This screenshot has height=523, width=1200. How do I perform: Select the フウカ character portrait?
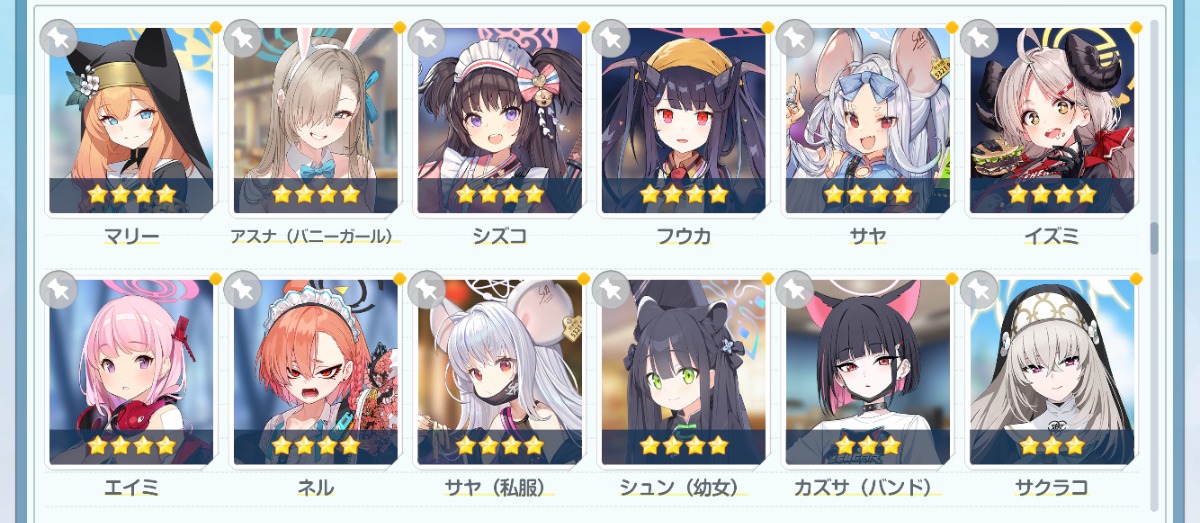683,120
